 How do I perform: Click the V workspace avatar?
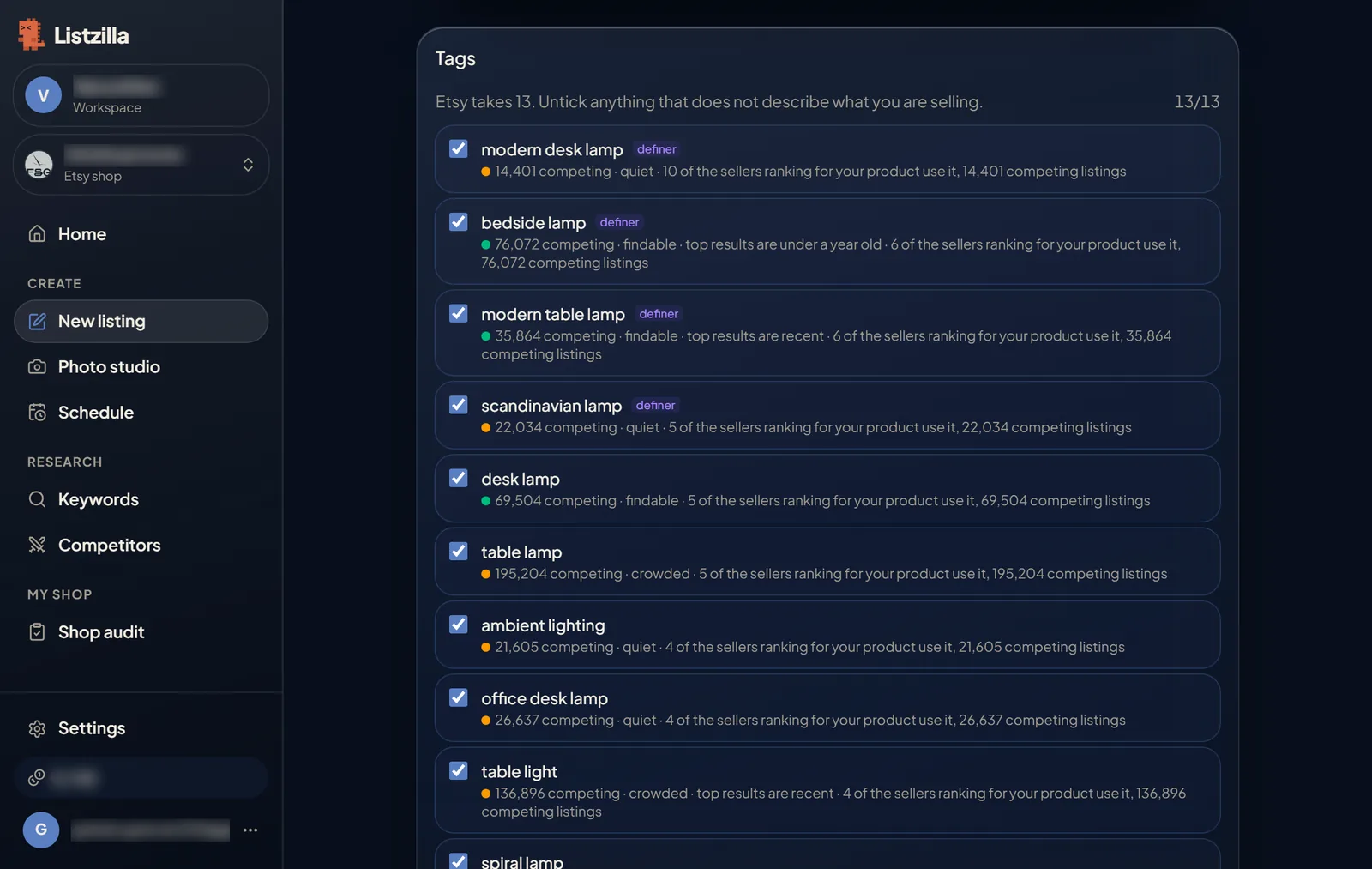click(43, 95)
